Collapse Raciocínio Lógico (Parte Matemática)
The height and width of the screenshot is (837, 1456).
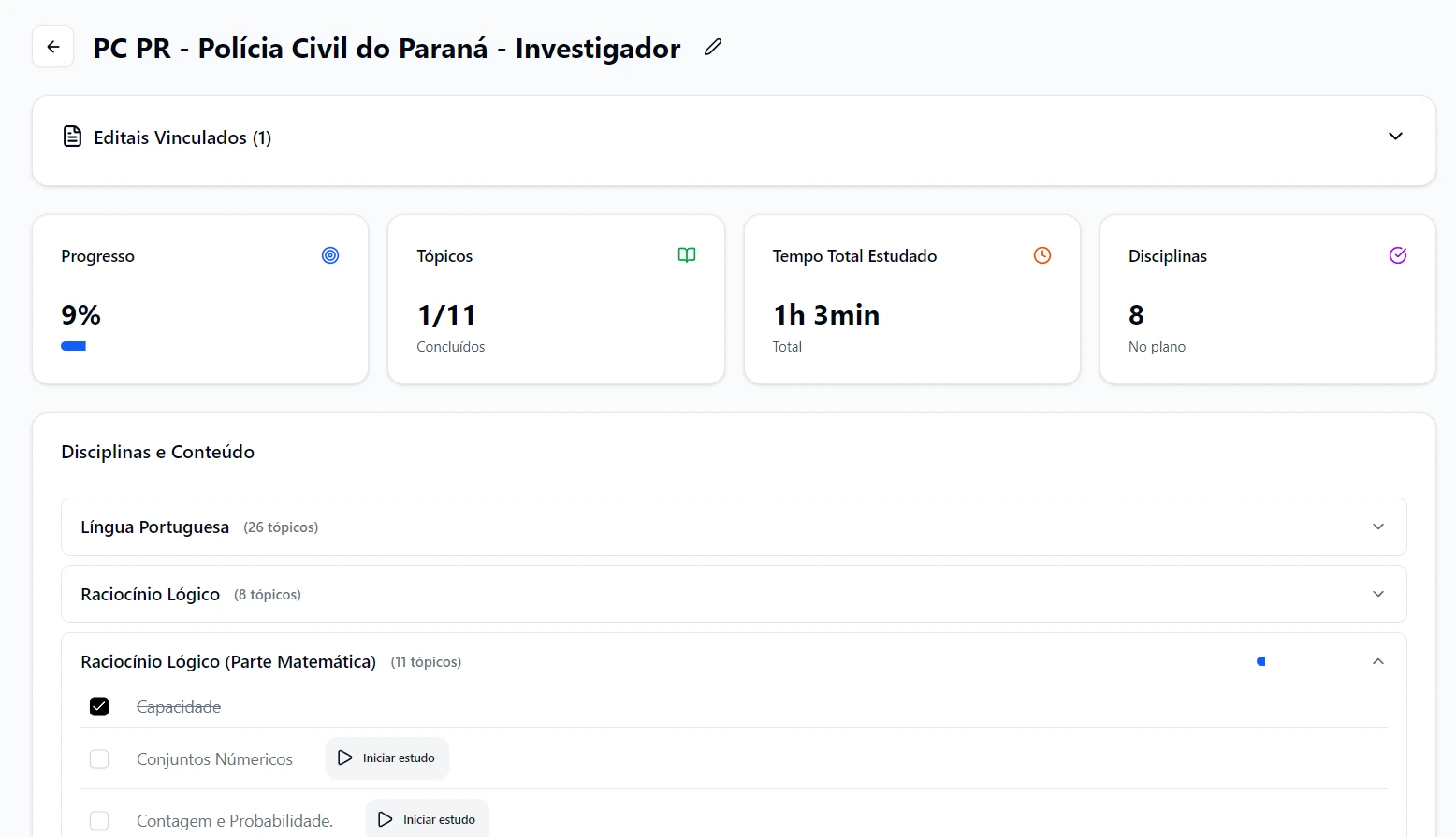click(x=1377, y=661)
